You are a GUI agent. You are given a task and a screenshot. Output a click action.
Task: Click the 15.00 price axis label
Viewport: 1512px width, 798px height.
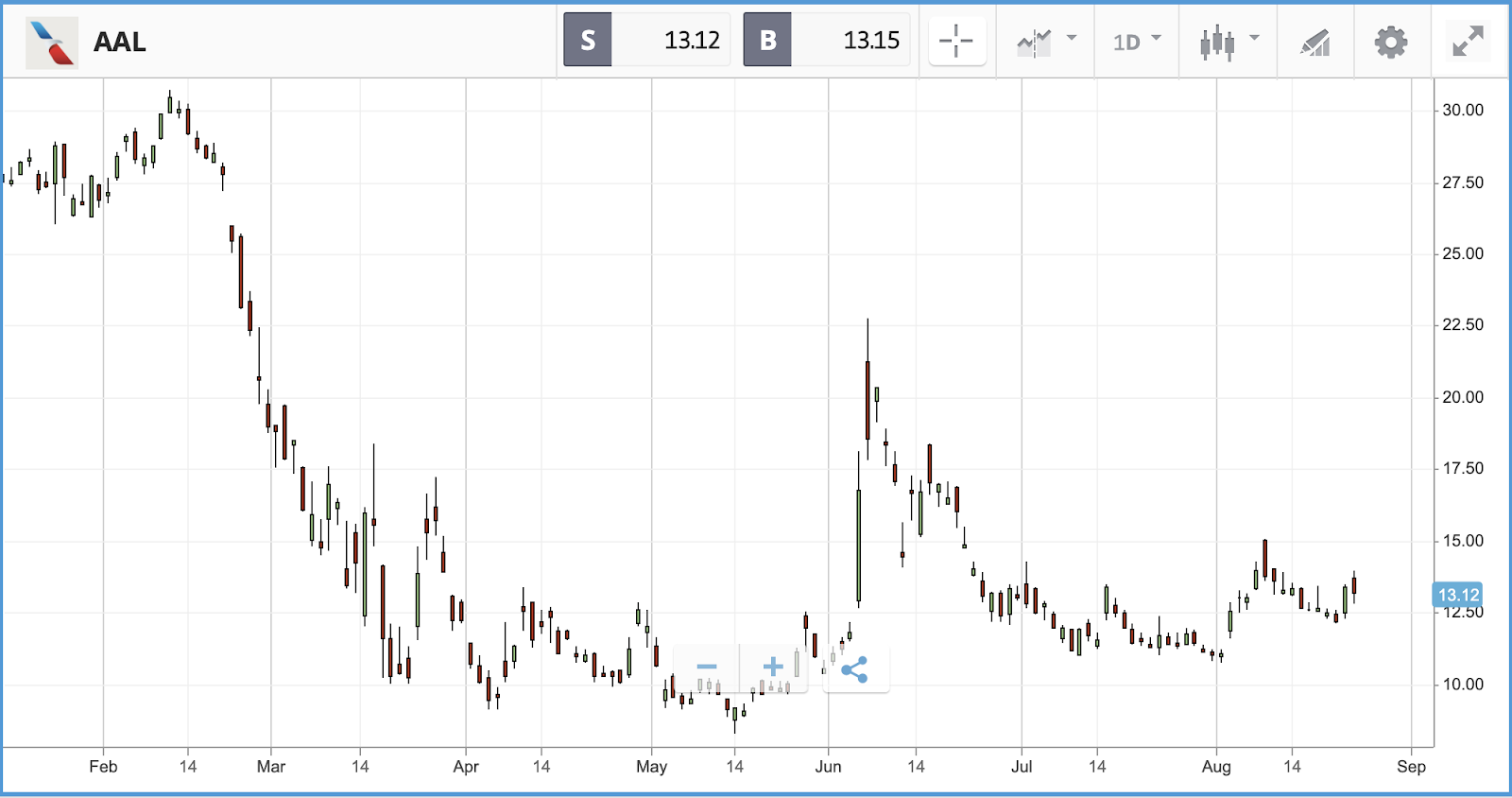1463,541
